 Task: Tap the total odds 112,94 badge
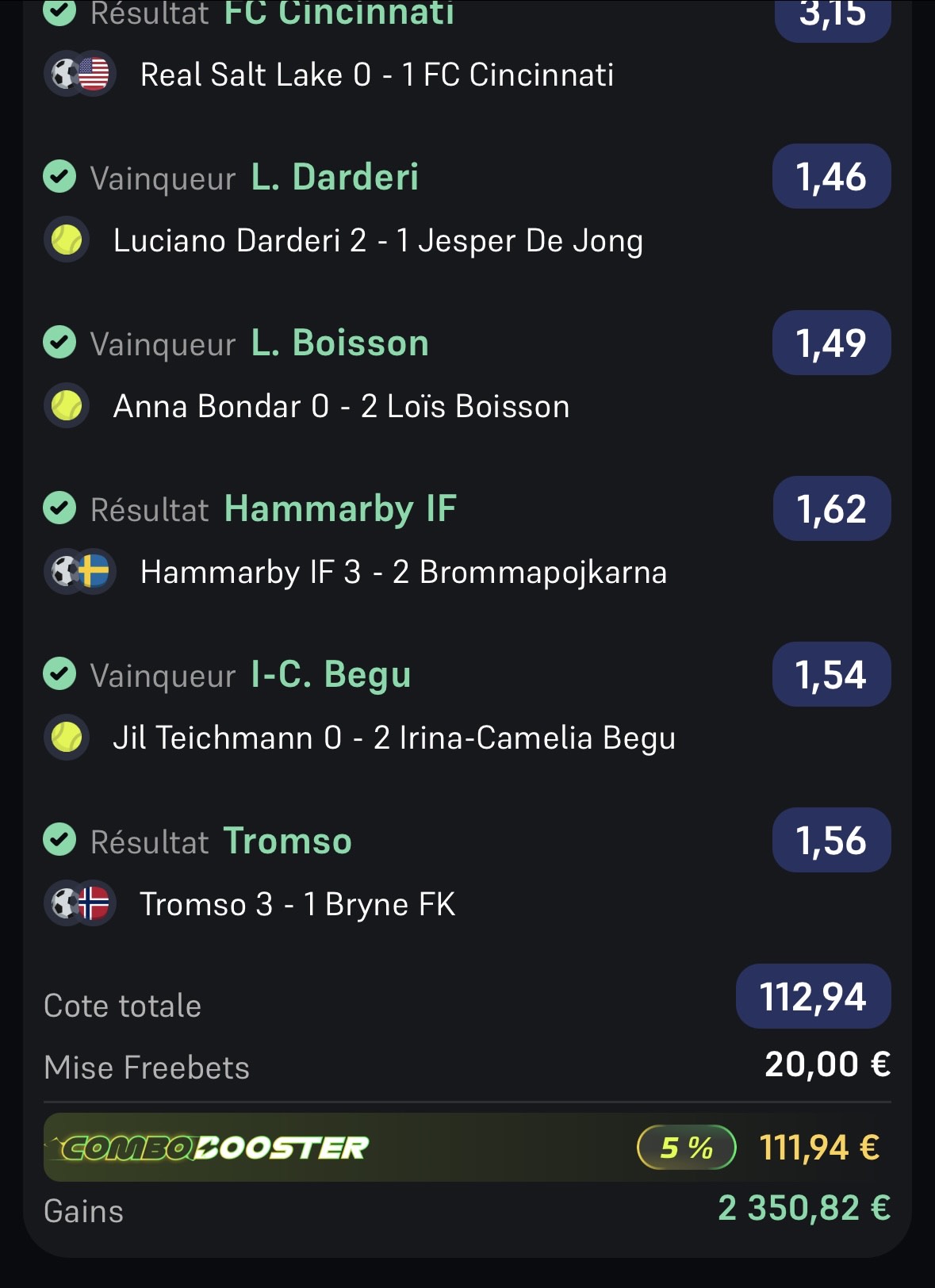click(x=814, y=996)
